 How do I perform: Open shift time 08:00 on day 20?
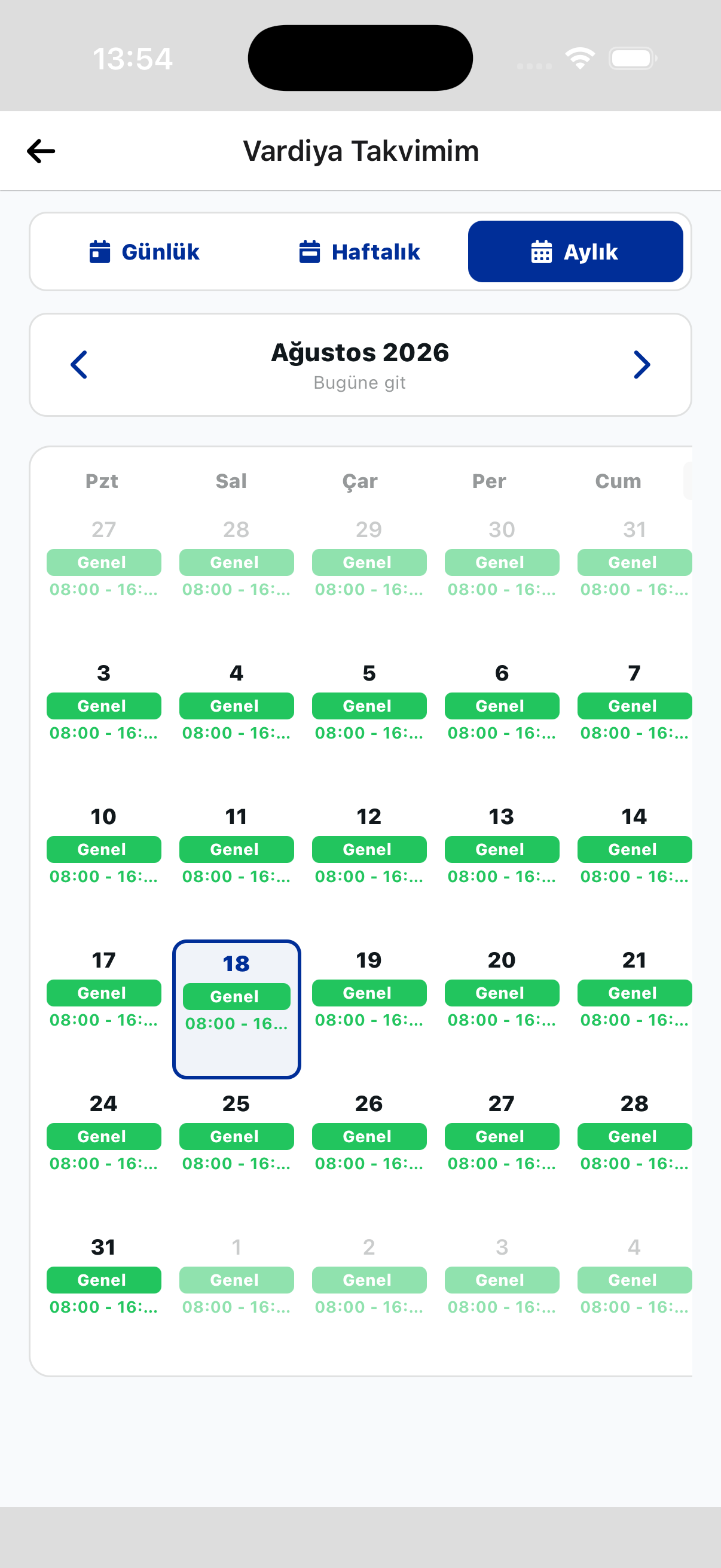(x=502, y=1020)
